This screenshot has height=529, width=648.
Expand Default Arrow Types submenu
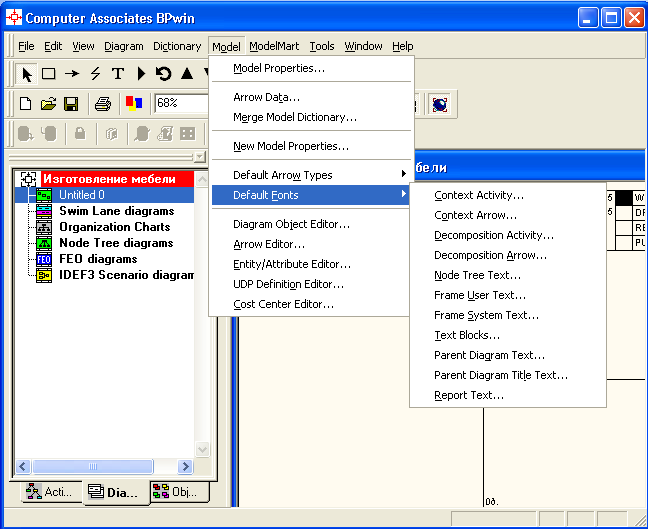tap(311, 175)
